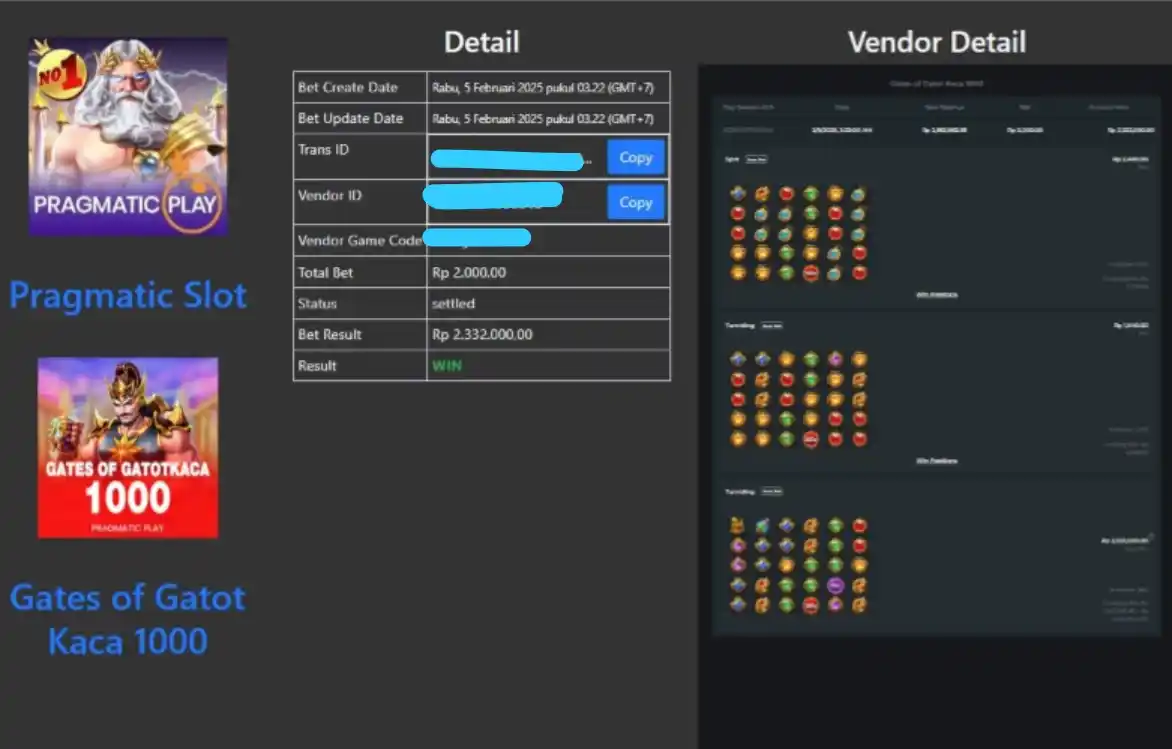Open the Gates of Gatotkaca 1000 game image
The image size is (1172, 749).
(x=128, y=447)
